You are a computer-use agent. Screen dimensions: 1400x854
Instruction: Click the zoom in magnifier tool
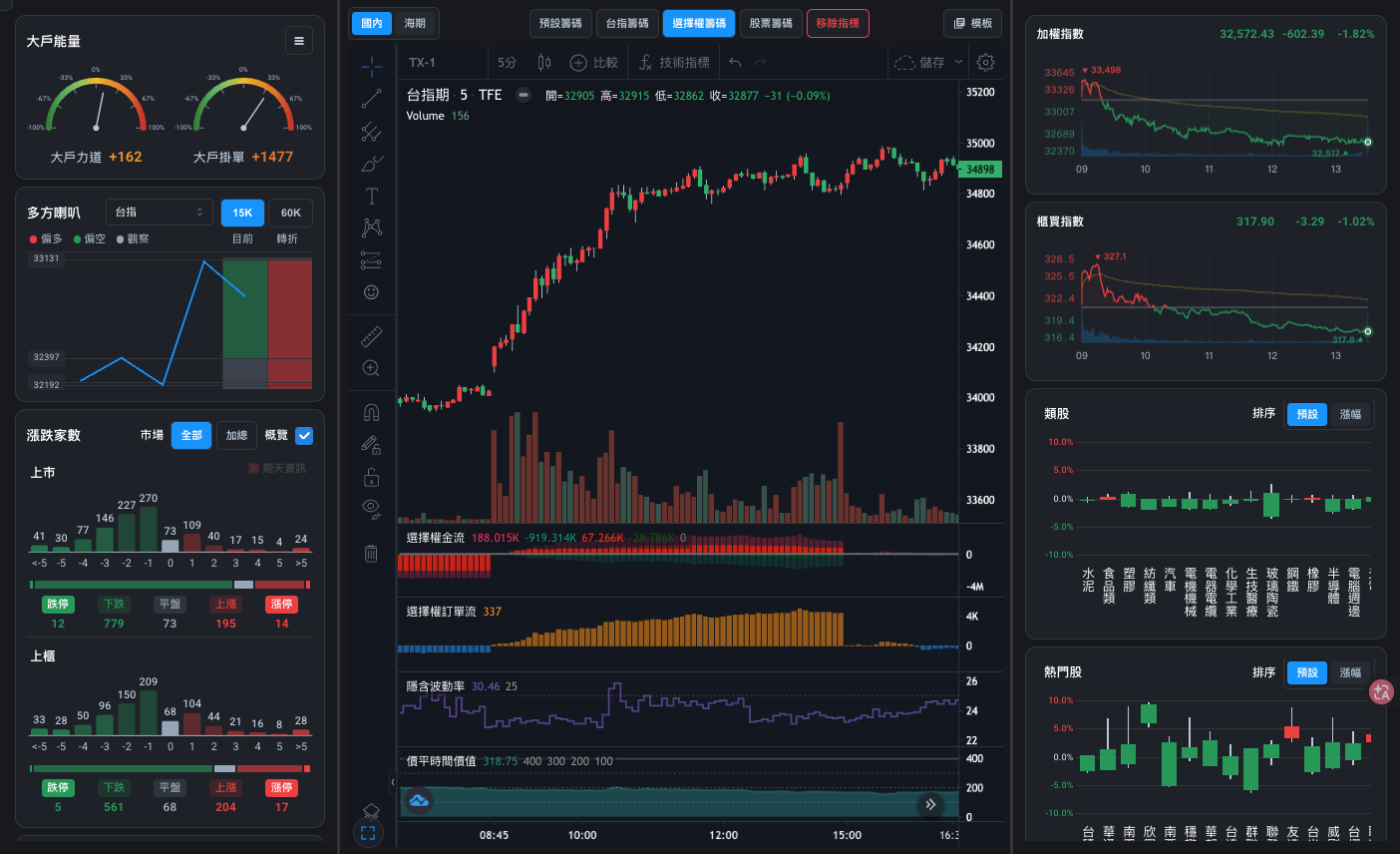[x=371, y=368]
